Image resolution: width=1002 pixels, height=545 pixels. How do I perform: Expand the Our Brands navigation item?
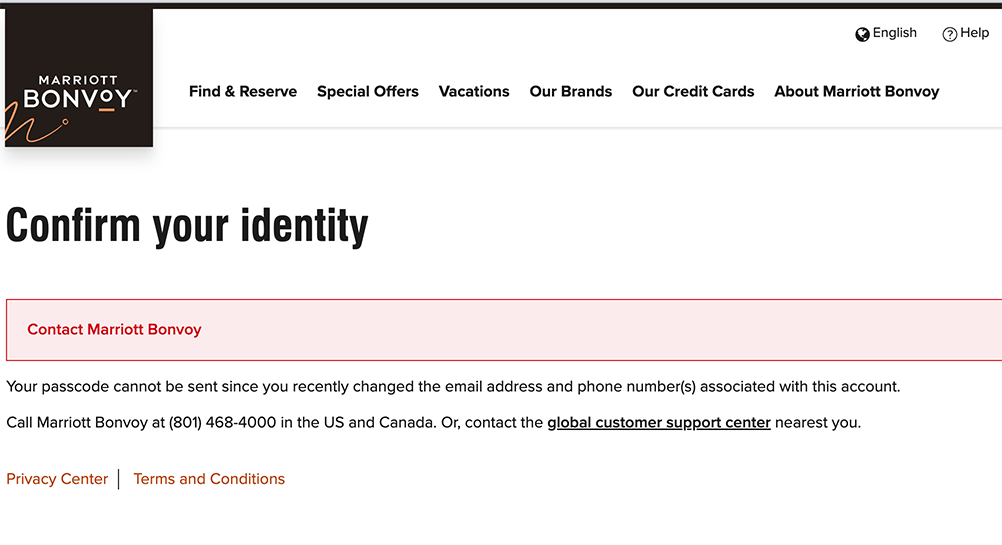pos(571,91)
